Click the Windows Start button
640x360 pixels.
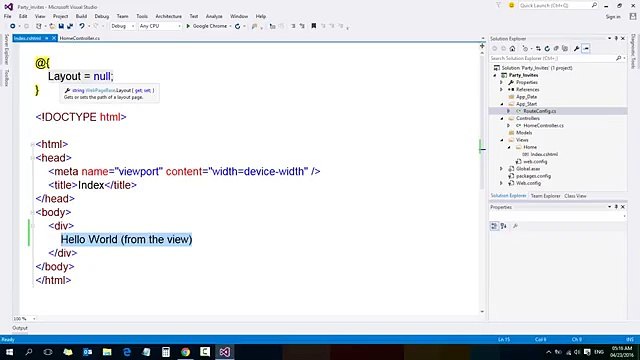[x=9, y=352]
